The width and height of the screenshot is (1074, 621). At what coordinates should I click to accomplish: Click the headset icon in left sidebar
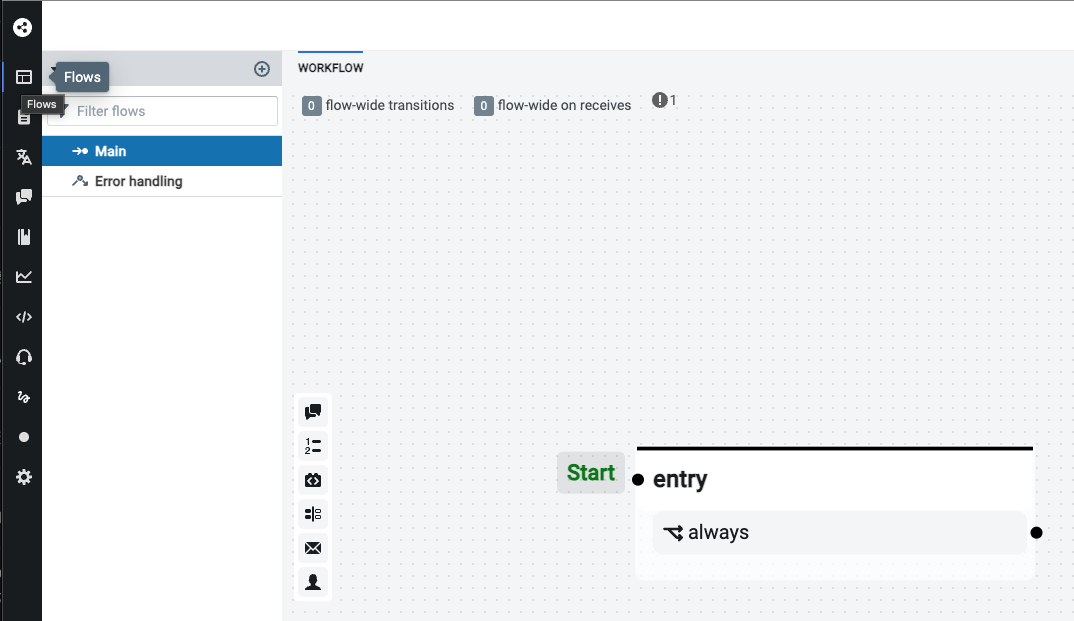pos(24,357)
